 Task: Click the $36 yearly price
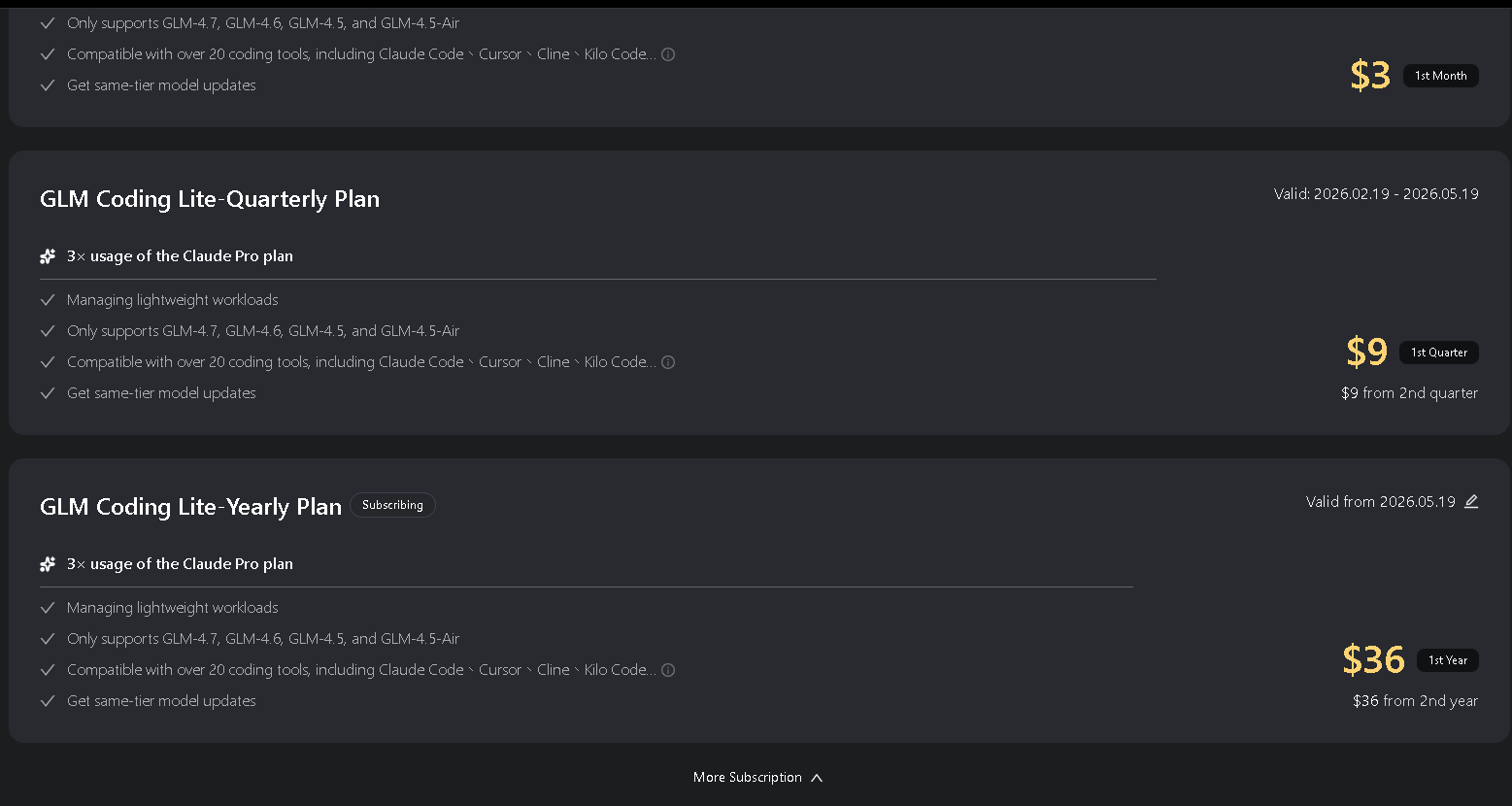click(1373, 660)
